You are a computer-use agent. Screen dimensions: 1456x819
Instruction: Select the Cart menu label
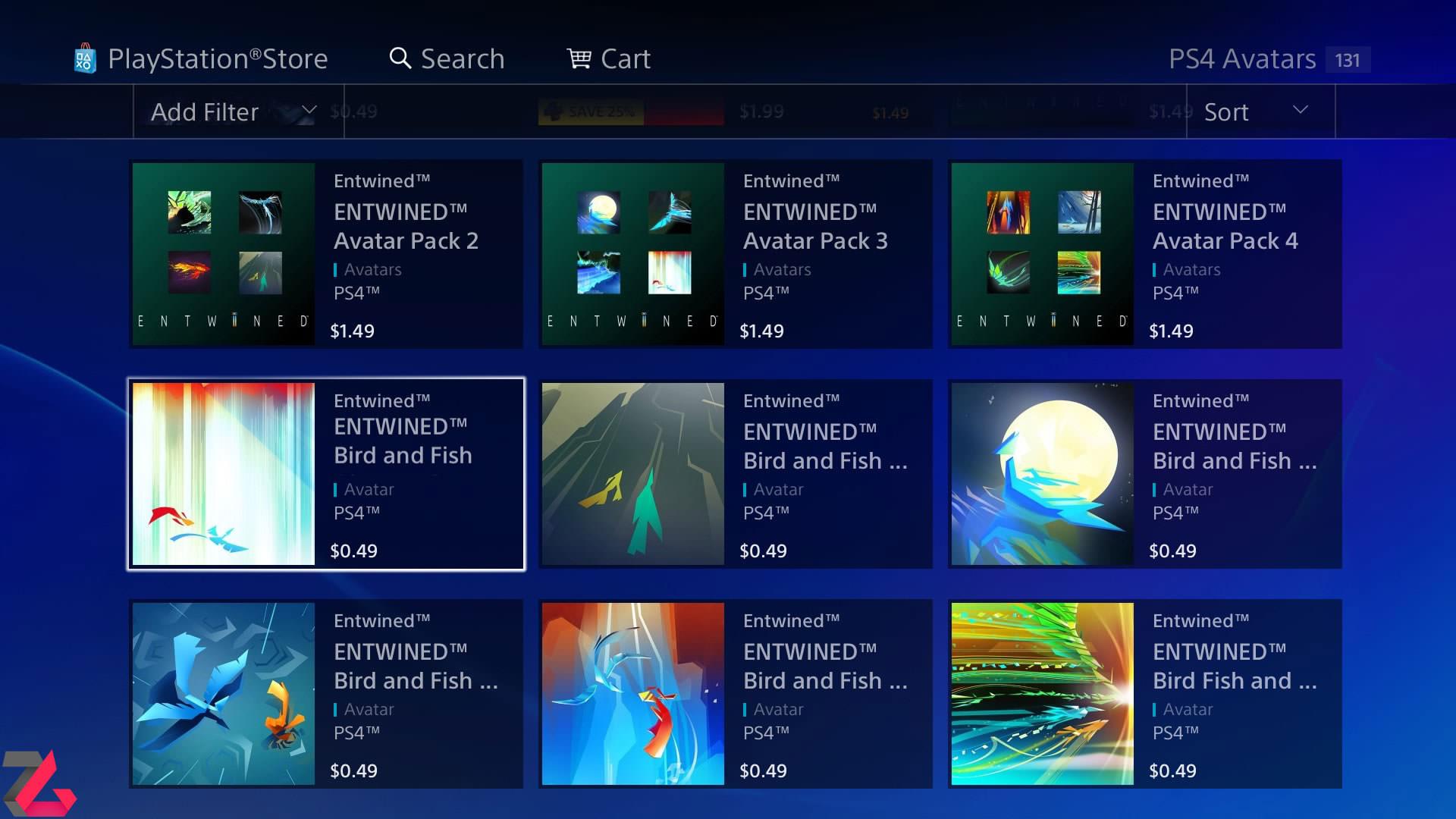(x=626, y=58)
